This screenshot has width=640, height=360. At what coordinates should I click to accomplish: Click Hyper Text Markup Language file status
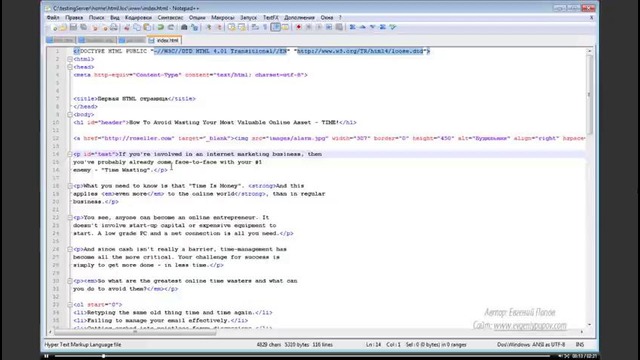83,345
